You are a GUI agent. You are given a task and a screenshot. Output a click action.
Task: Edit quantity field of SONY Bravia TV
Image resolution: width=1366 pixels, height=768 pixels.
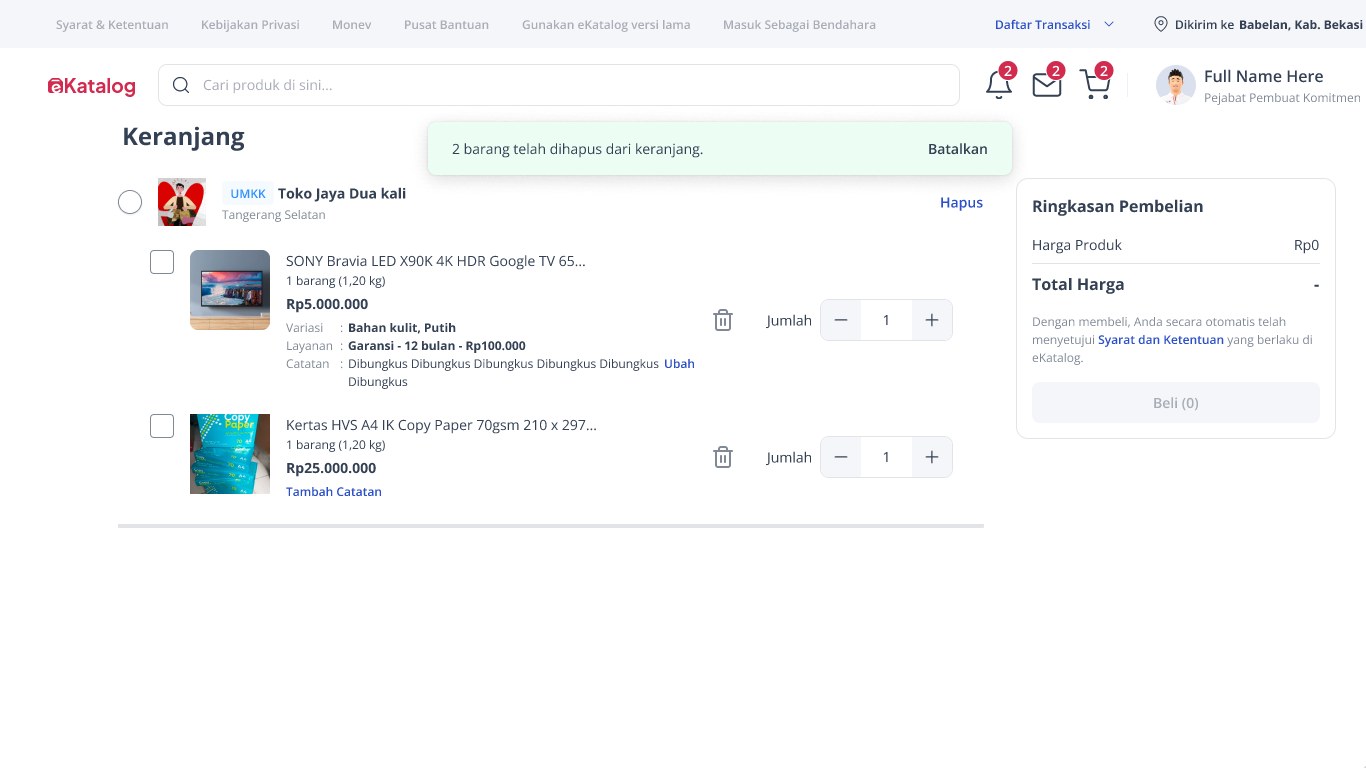pos(886,320)
